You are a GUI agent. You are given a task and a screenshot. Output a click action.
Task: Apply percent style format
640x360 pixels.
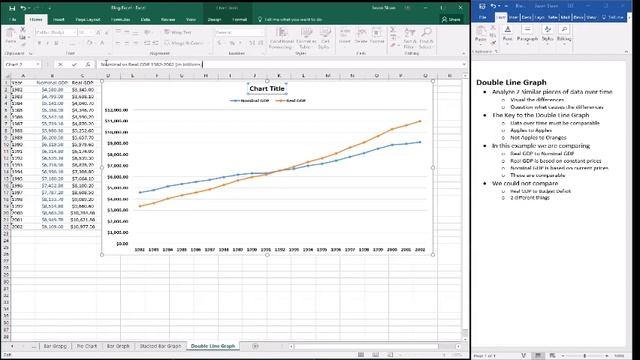point(232,43)
